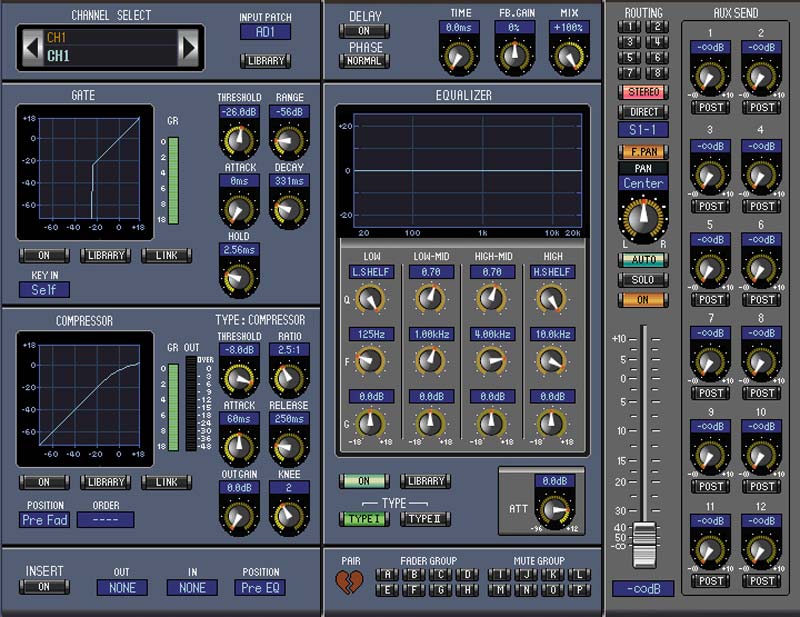800x617 pixels.
Task: Turn off the Equalizer ON button
Action: coord(365,481)
